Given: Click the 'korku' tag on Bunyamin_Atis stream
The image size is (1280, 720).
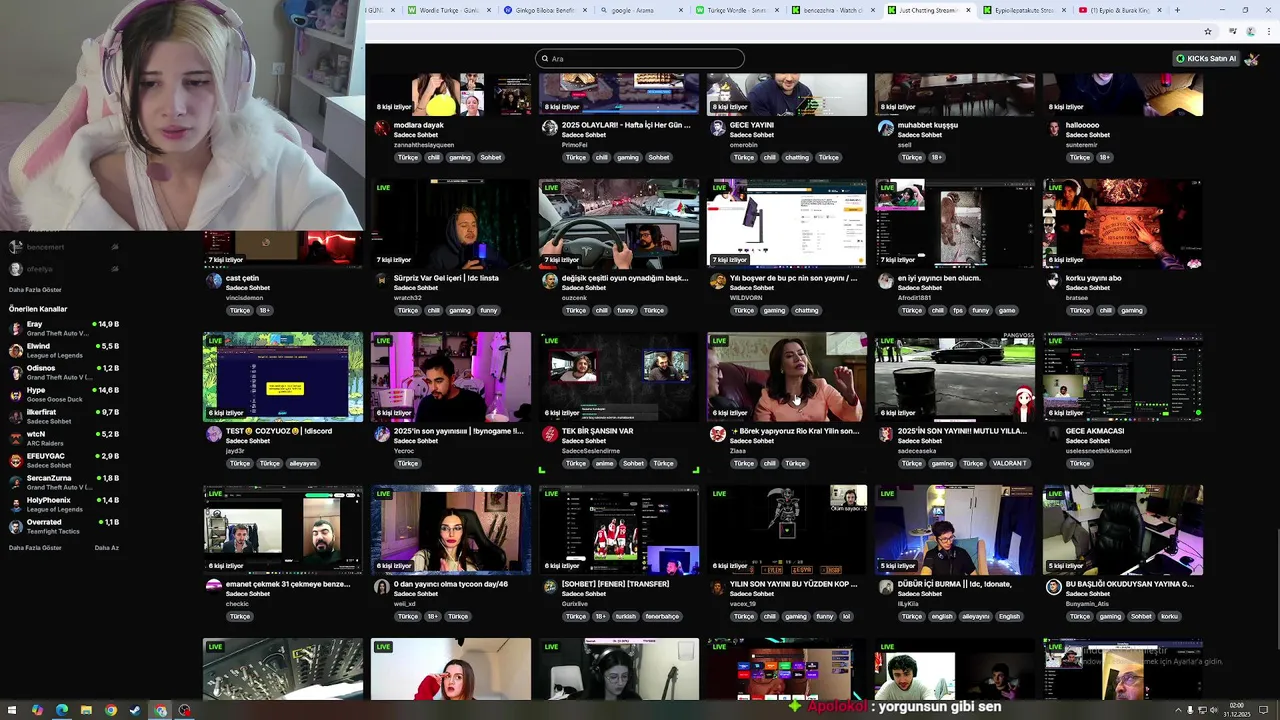Looking at the screenshot, I should (x=1169, y=617).
